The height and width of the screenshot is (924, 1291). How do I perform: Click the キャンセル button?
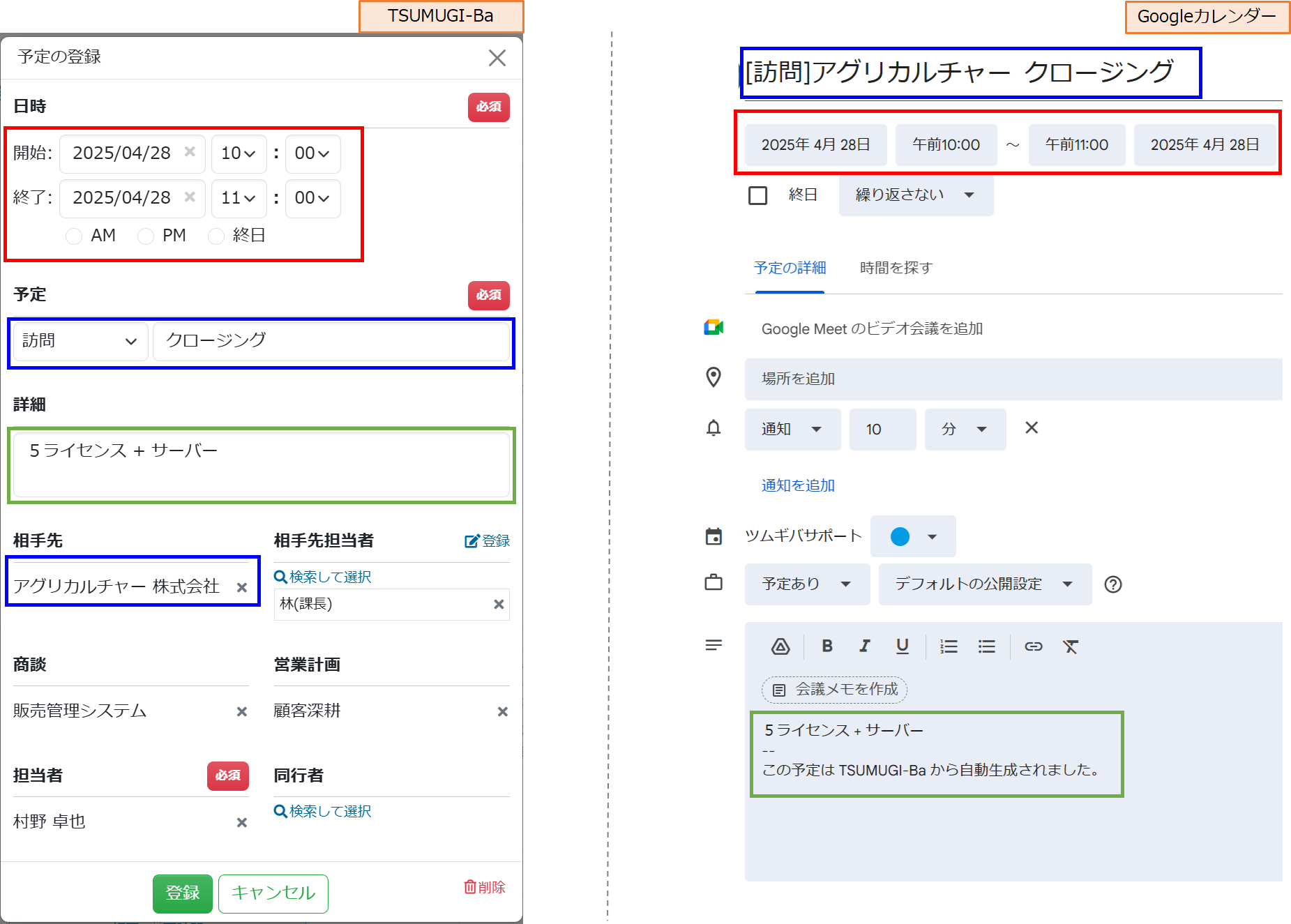273,893
